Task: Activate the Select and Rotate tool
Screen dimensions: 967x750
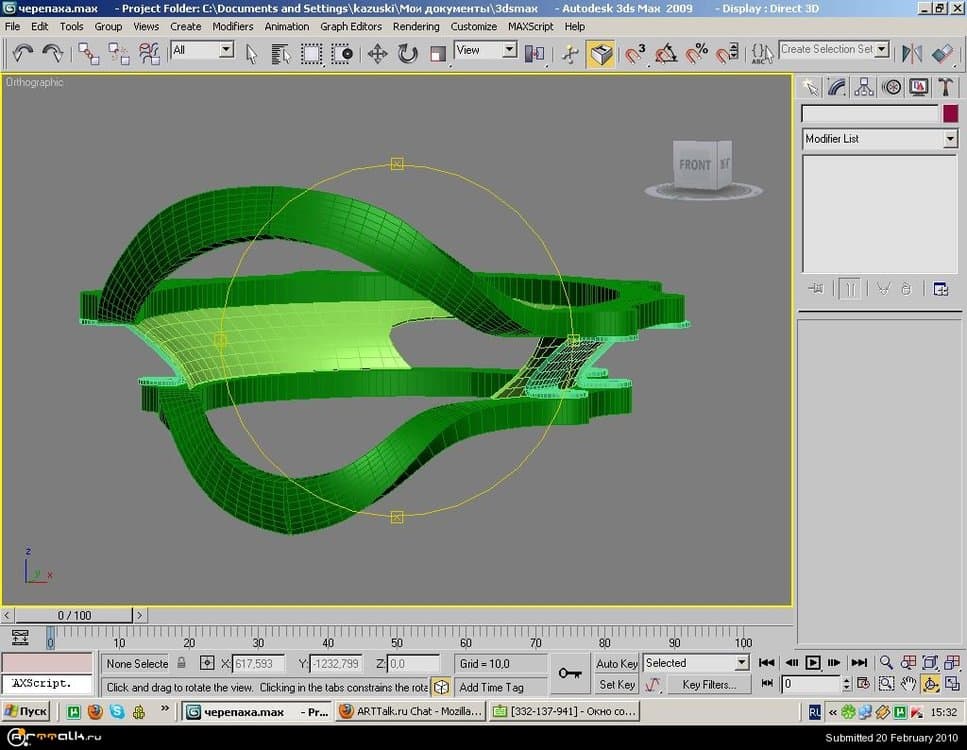Action: click(x=408, y=54)
